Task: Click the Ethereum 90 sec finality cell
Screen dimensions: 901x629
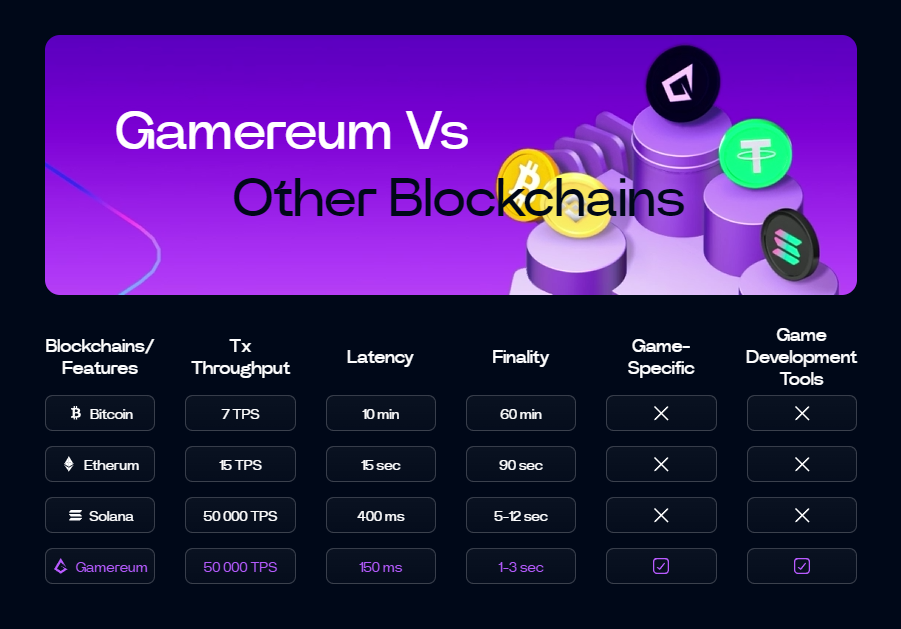Action: 520,464
